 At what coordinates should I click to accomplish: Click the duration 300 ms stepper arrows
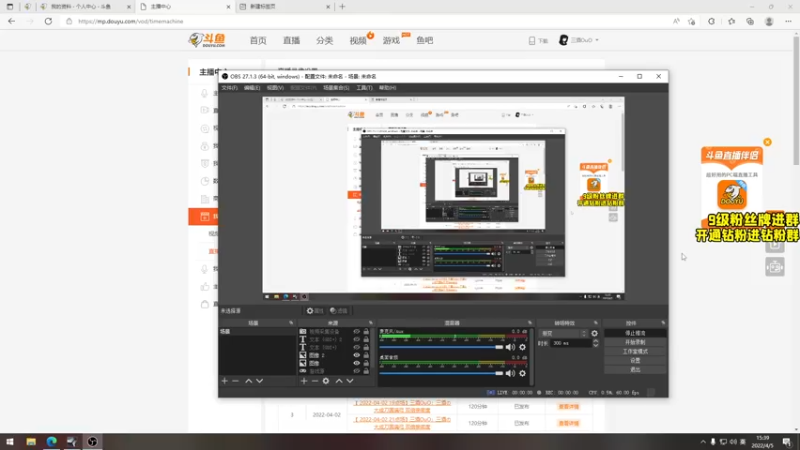point(595,343)
